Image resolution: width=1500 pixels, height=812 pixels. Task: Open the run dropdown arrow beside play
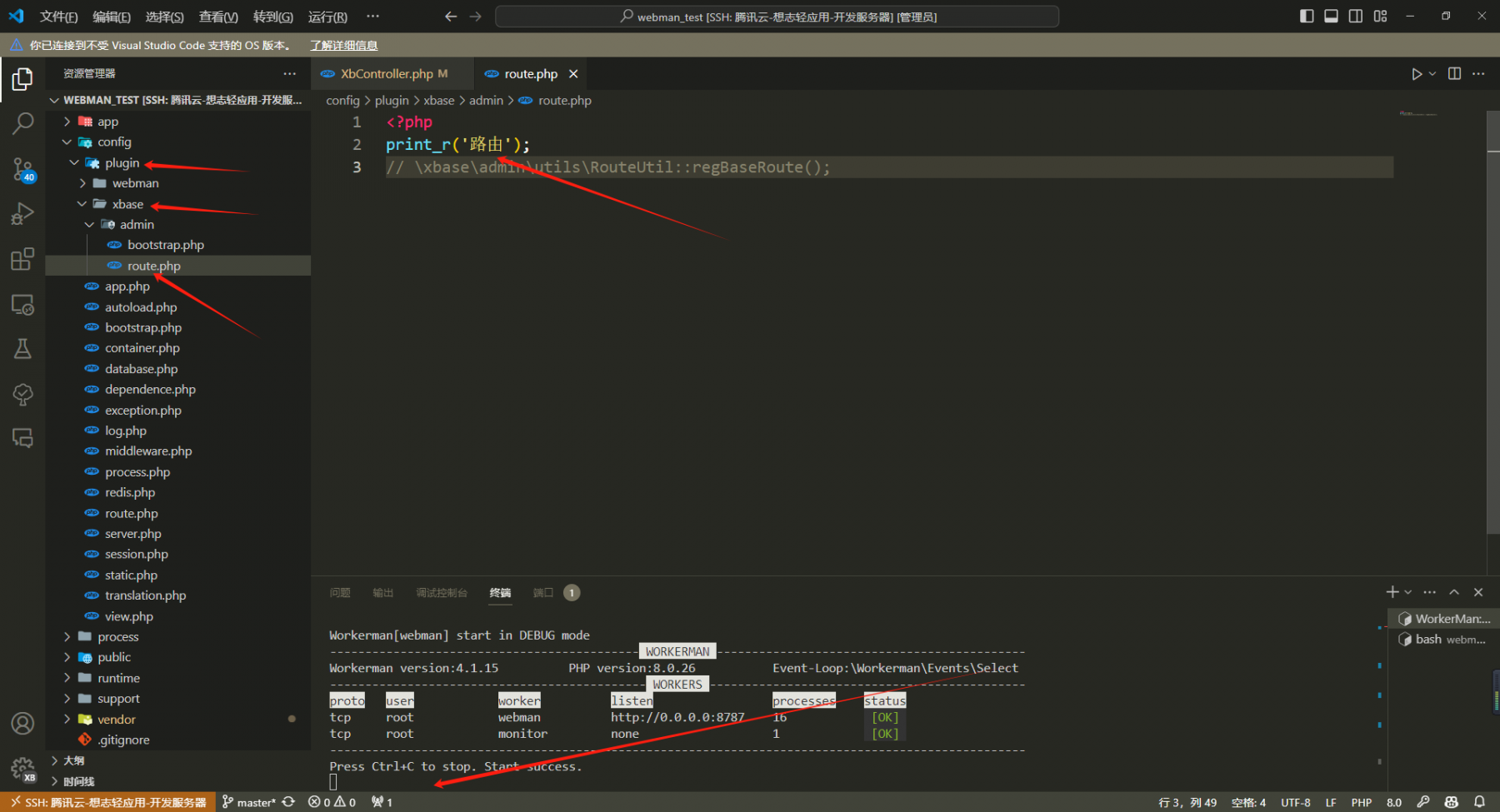1432,74
